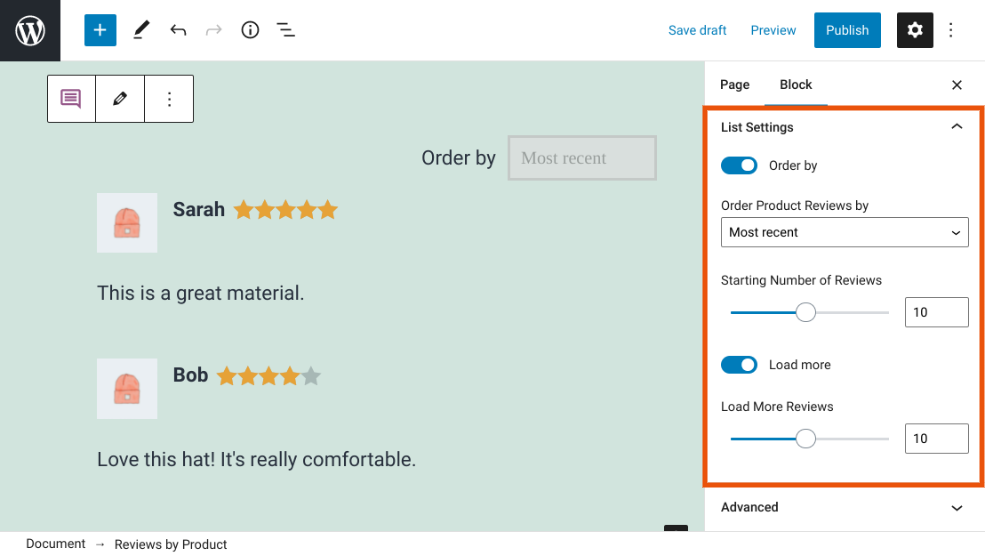Click the Undo arrow icon
The height and width of the screenshot is (556, 985).
(178, 30)
